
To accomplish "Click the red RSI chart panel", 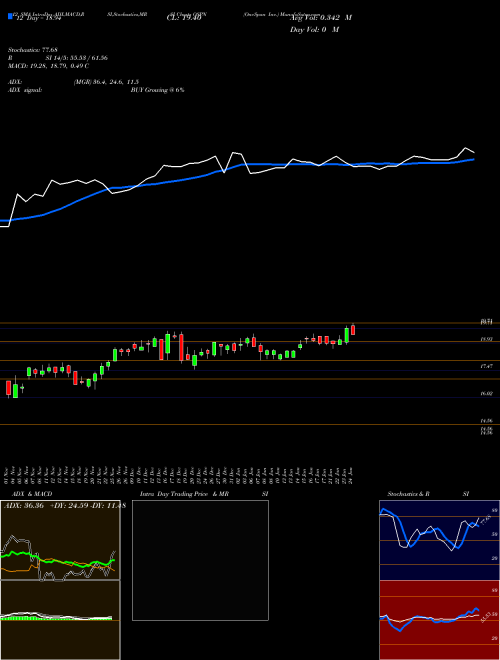I will click(439, 620).
